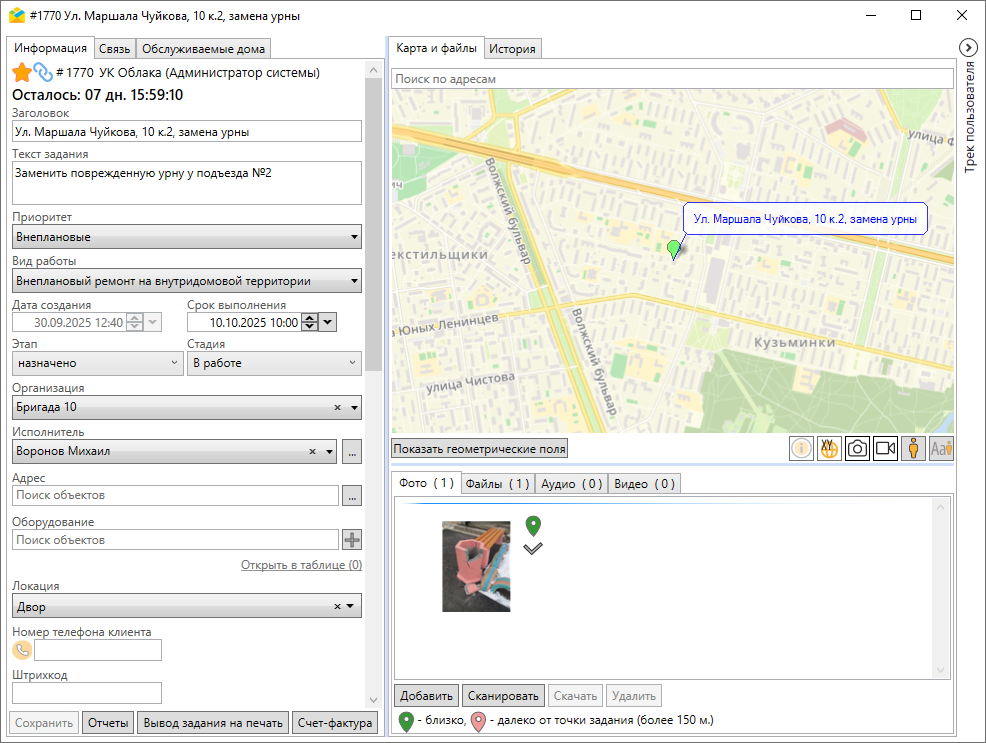Screen dimensions: 986x743
Task: Switch to the История tab
Action: (x=514, y=48)
